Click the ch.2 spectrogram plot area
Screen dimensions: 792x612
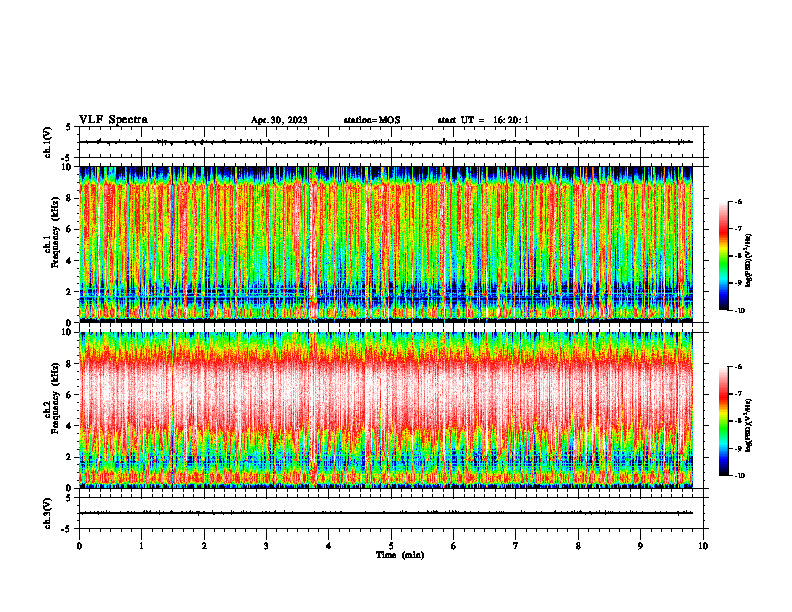386,410
